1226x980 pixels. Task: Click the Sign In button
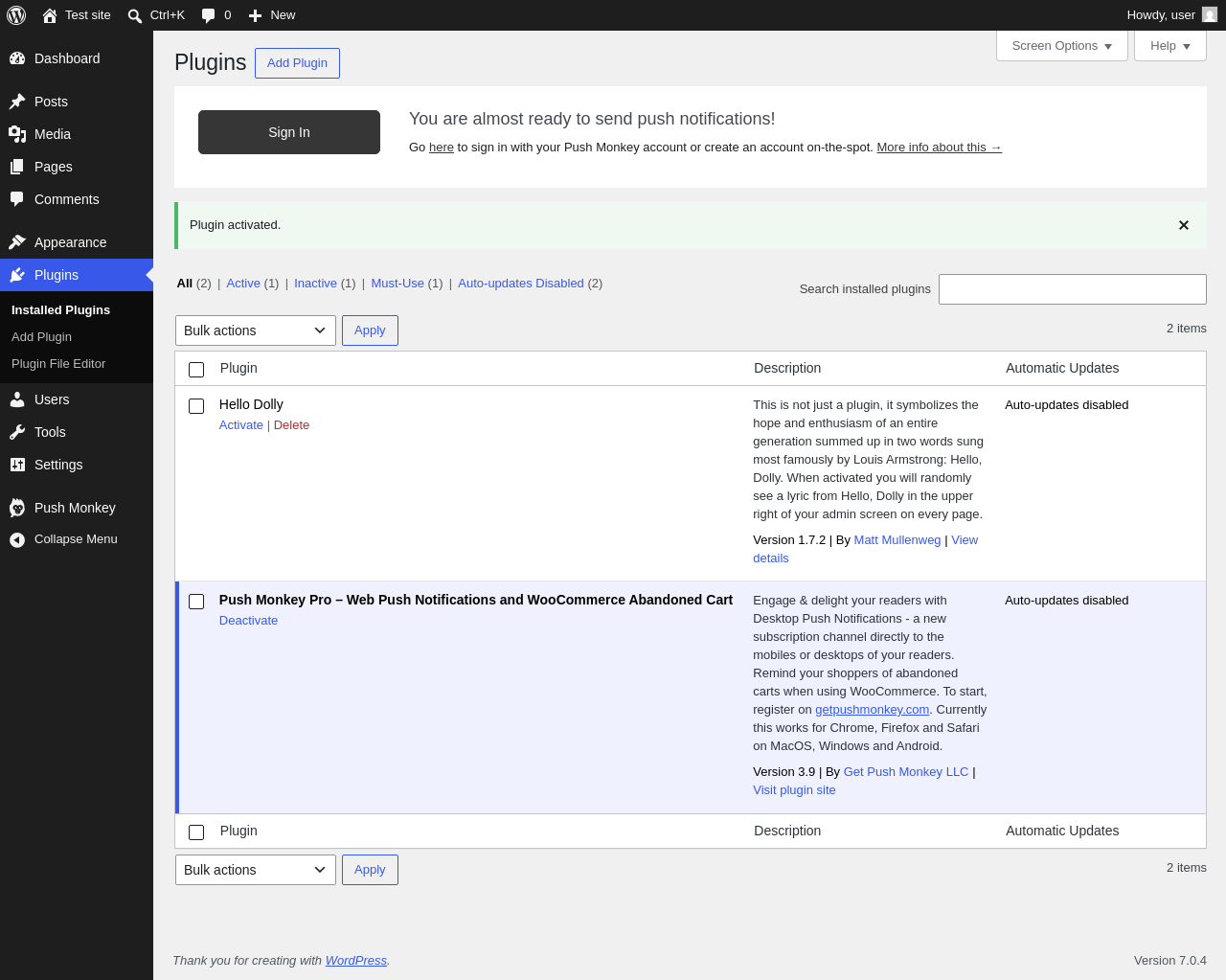pos(289,132)
